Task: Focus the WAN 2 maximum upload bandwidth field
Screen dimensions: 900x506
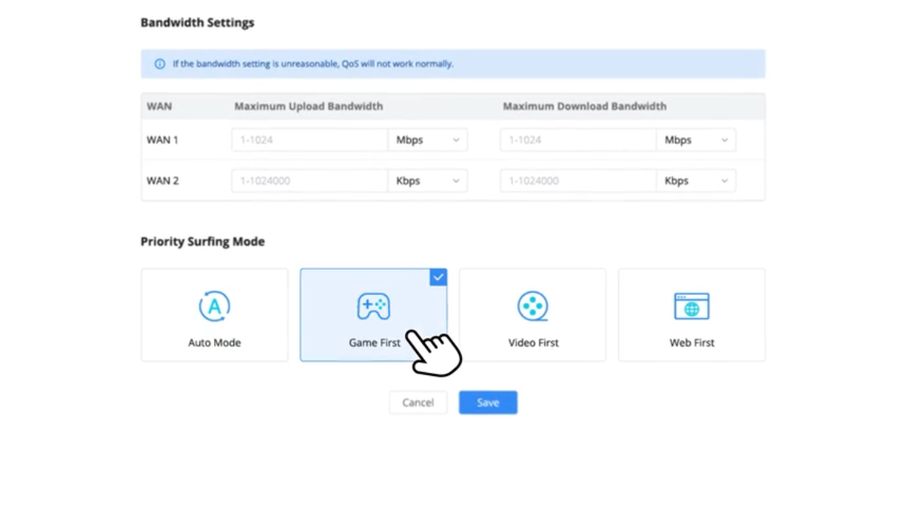Action: tap(310, 181)
